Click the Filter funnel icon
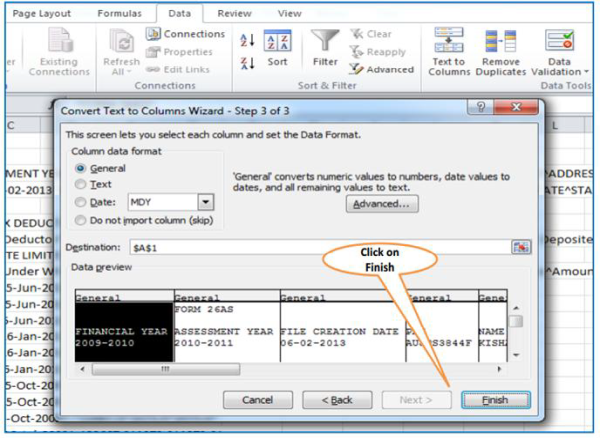Image resolution: width=600 pixels, height=438 pixels. [x=324, y=41]
